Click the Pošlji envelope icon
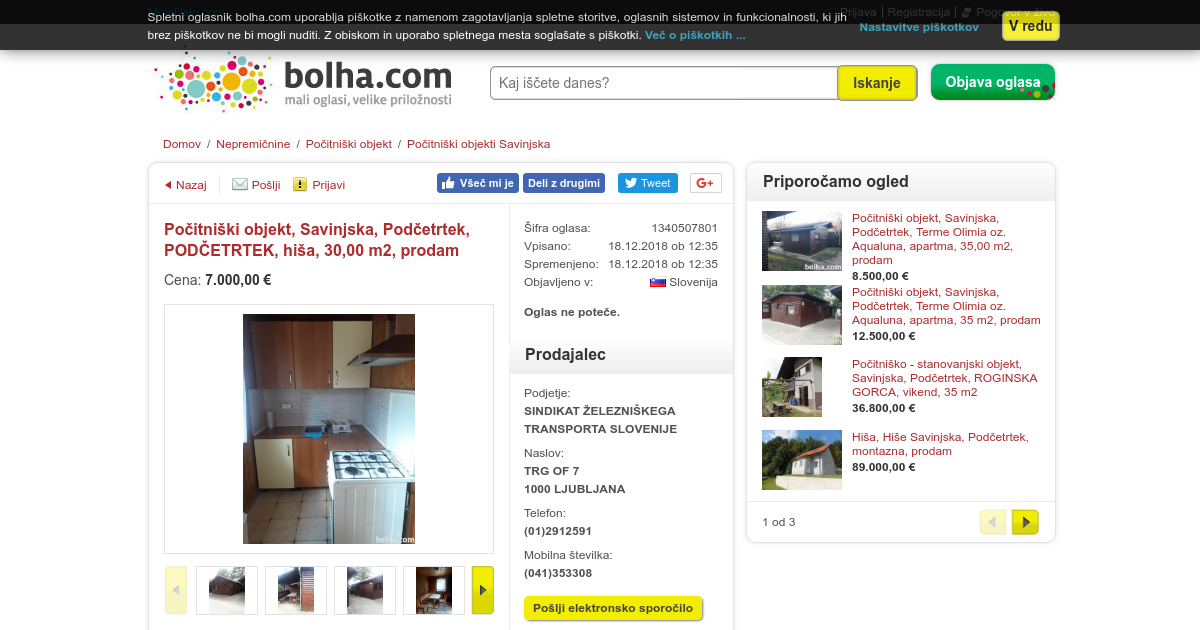 [240, 184]
